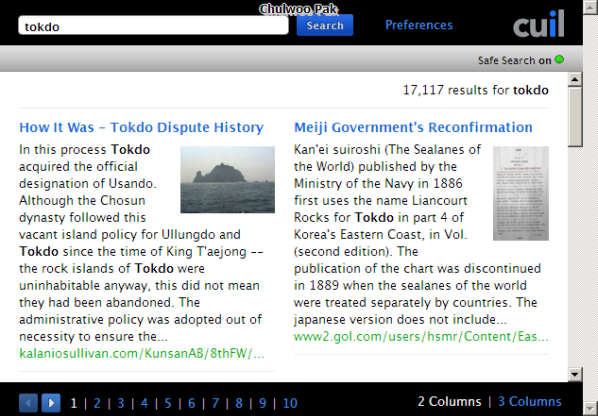598x416 pixels.
Task: Go to the previous results page arrow
Action: pos(28,403)
